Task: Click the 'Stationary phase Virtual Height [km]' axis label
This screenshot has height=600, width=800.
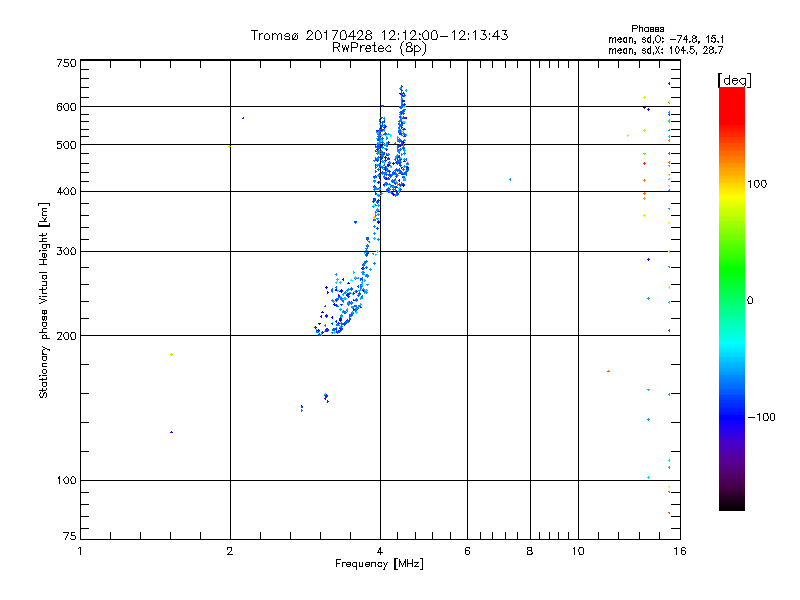Action: [x=43, y=300]
